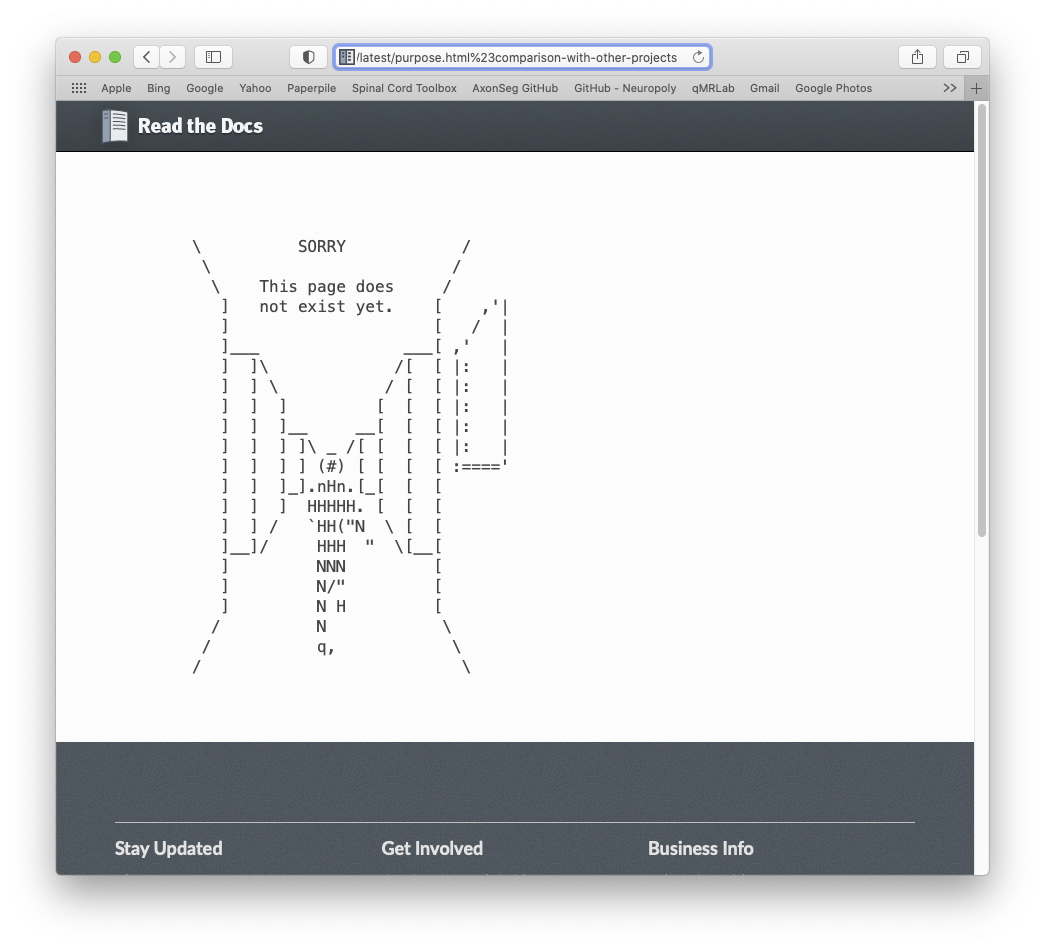Expand the overflow bookmarks chevron
The width and height of the screenshot is (1045, 949).
pos(949,88)
